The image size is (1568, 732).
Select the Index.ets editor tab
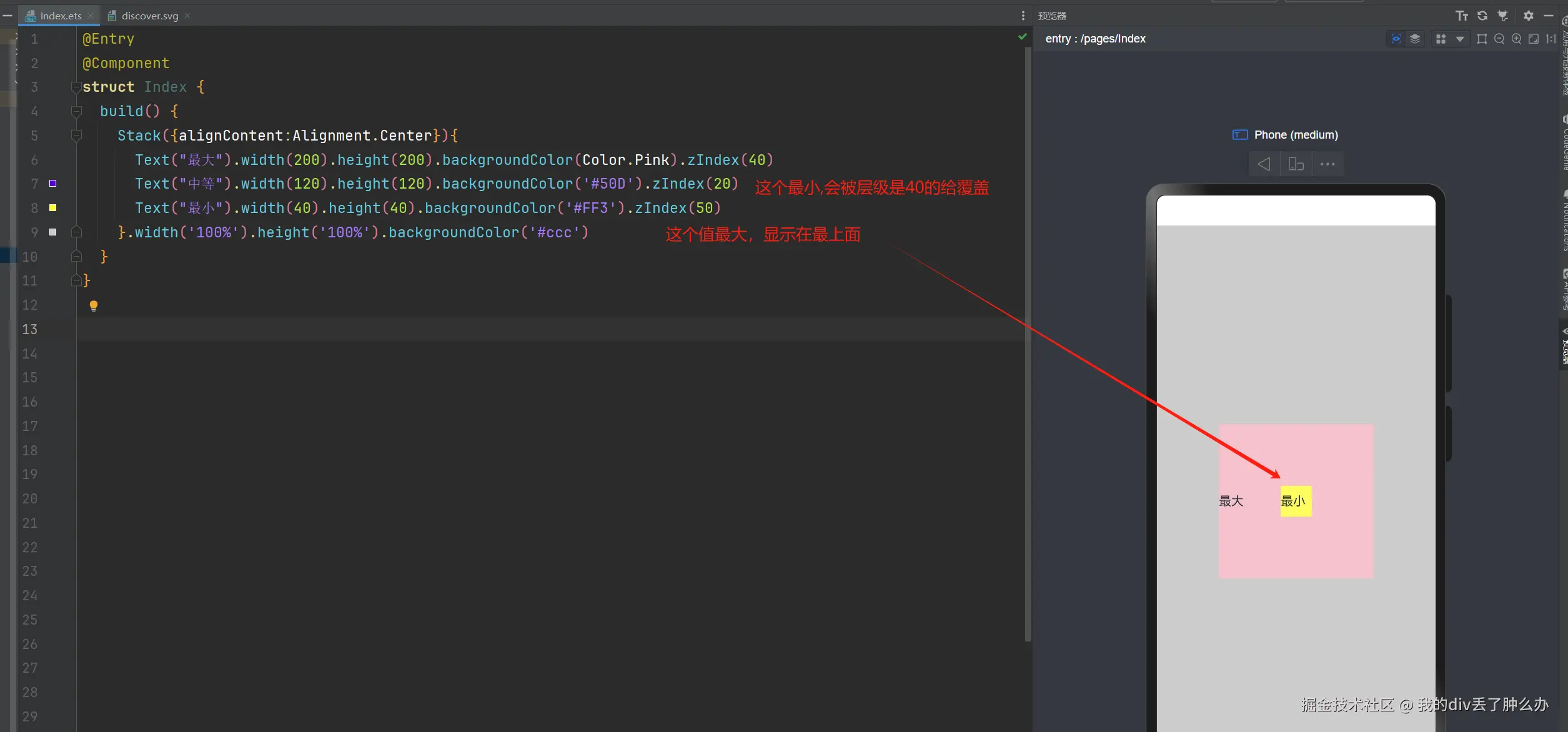(61, 16)
